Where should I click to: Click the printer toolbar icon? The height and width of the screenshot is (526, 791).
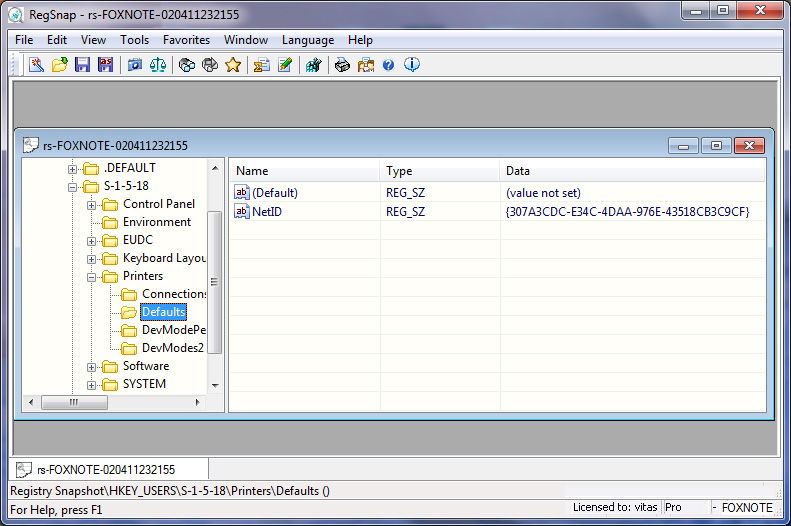click(342, 65)
